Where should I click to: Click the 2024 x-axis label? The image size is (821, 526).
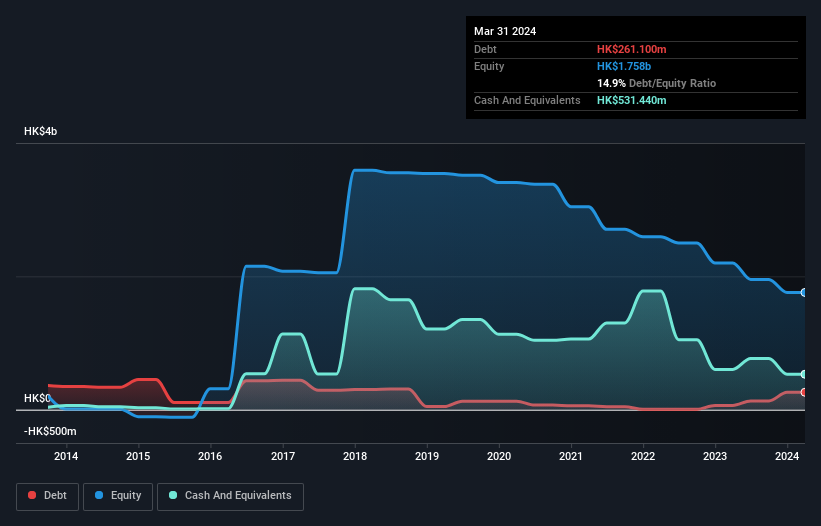click(x=787, y=456)
